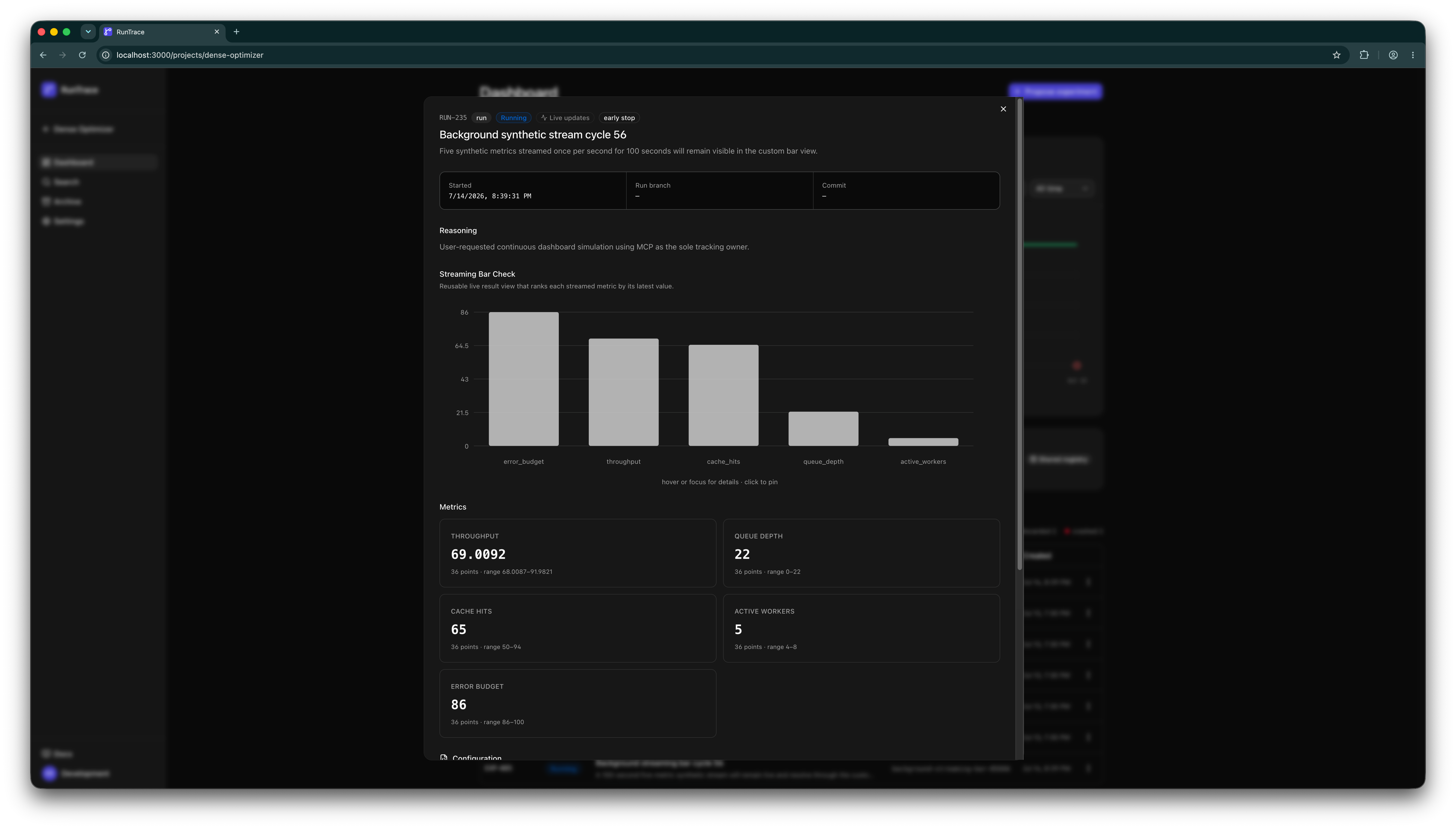The image size is (1456, 829).
Task: Close the RunTrace browser tab
Action: 216,32
